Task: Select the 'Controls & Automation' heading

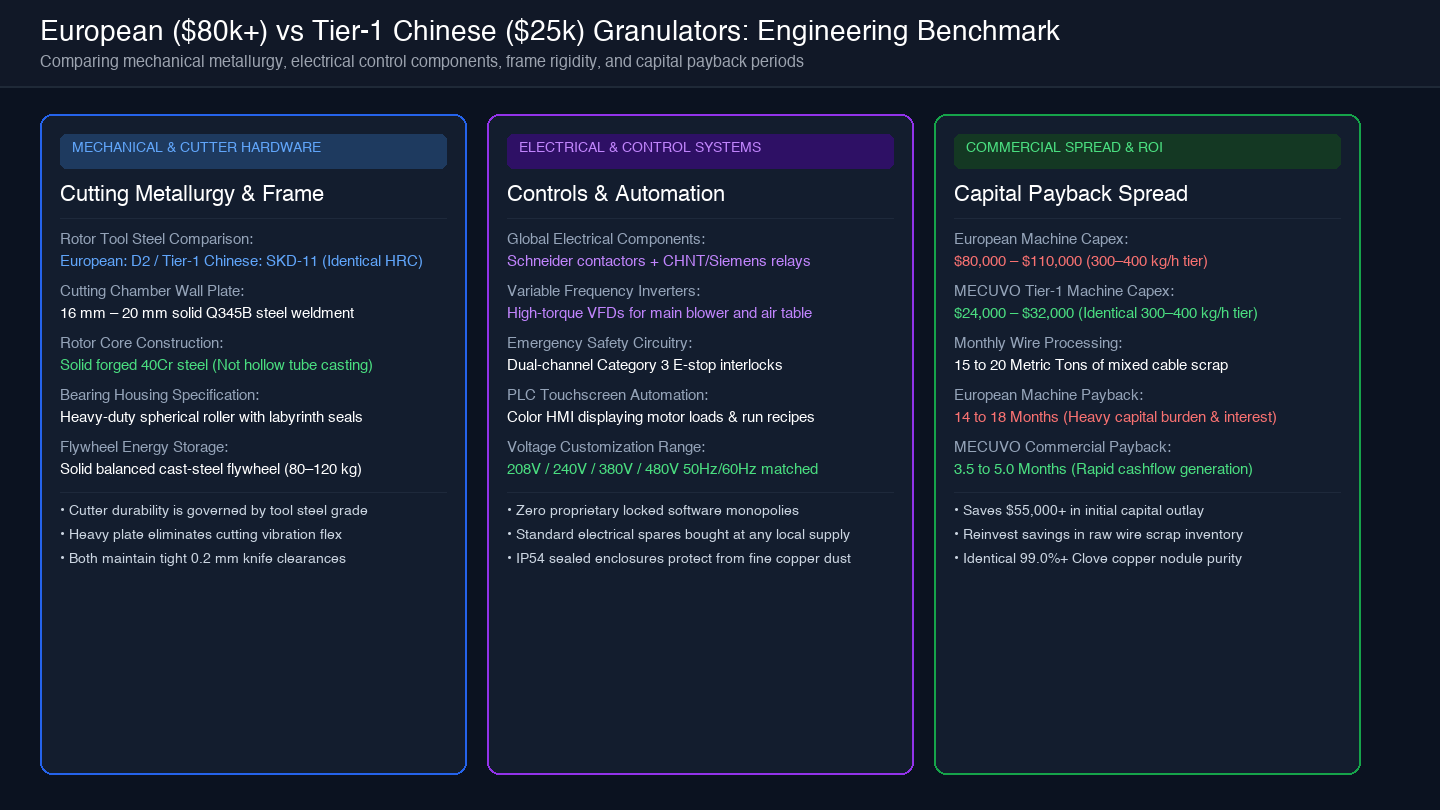Action: click(616, 194)
